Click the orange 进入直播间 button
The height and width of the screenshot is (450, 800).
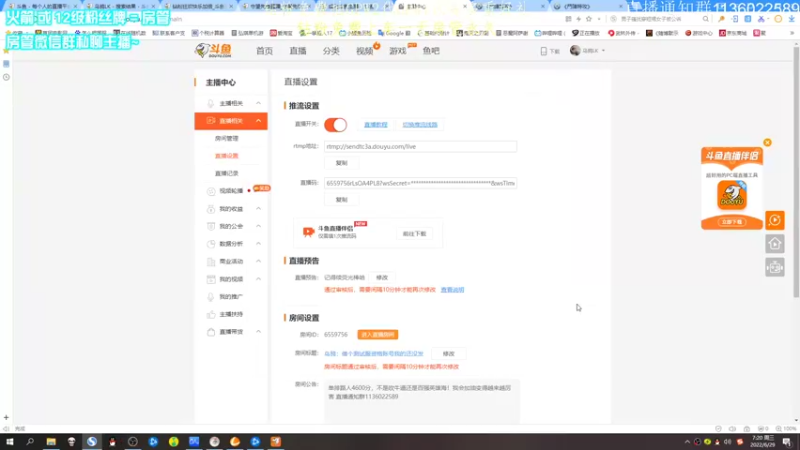tap(378, 335)
